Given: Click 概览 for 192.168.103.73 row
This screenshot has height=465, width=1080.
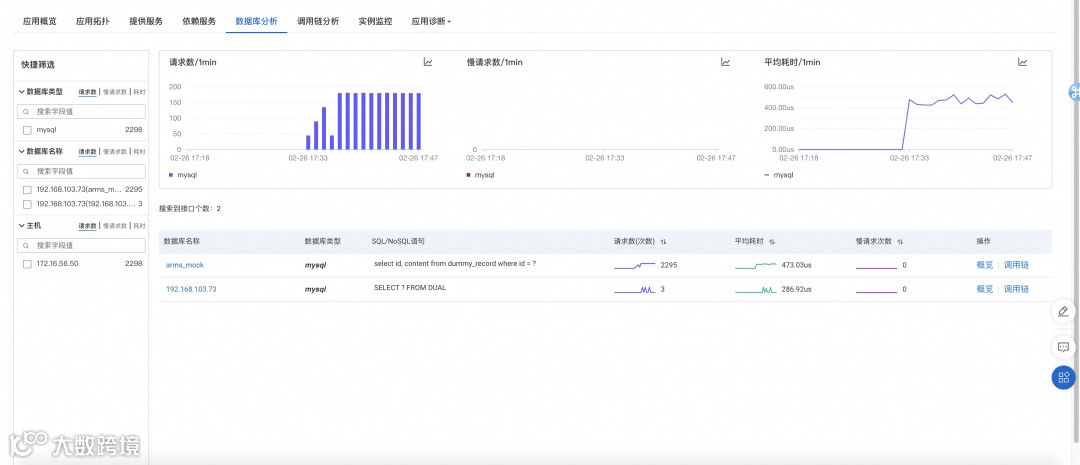Looking at the screenshot, I should coord(984,289).
